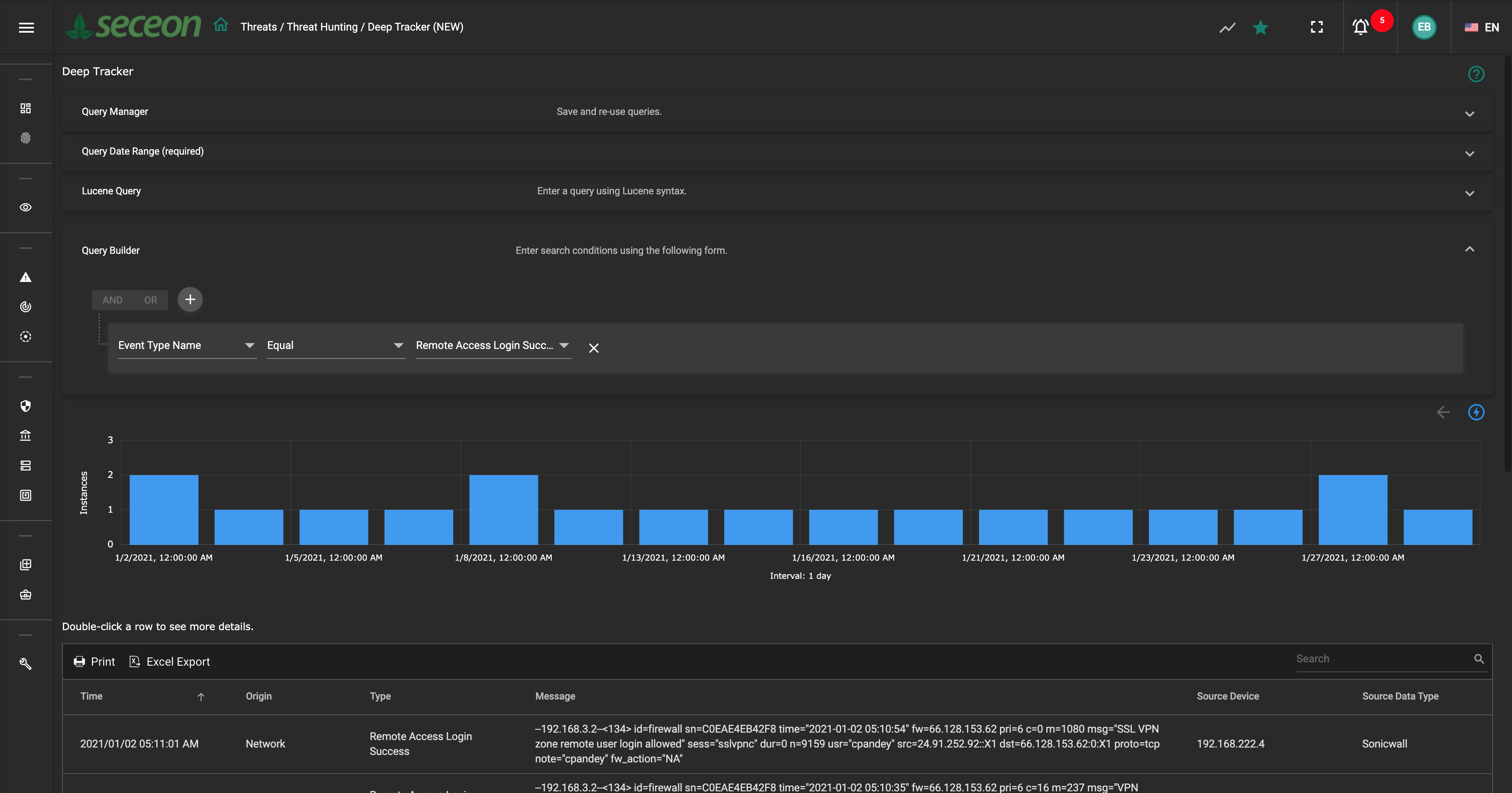
Task: Click the favorite star icon
Action: pos(1260,28)
